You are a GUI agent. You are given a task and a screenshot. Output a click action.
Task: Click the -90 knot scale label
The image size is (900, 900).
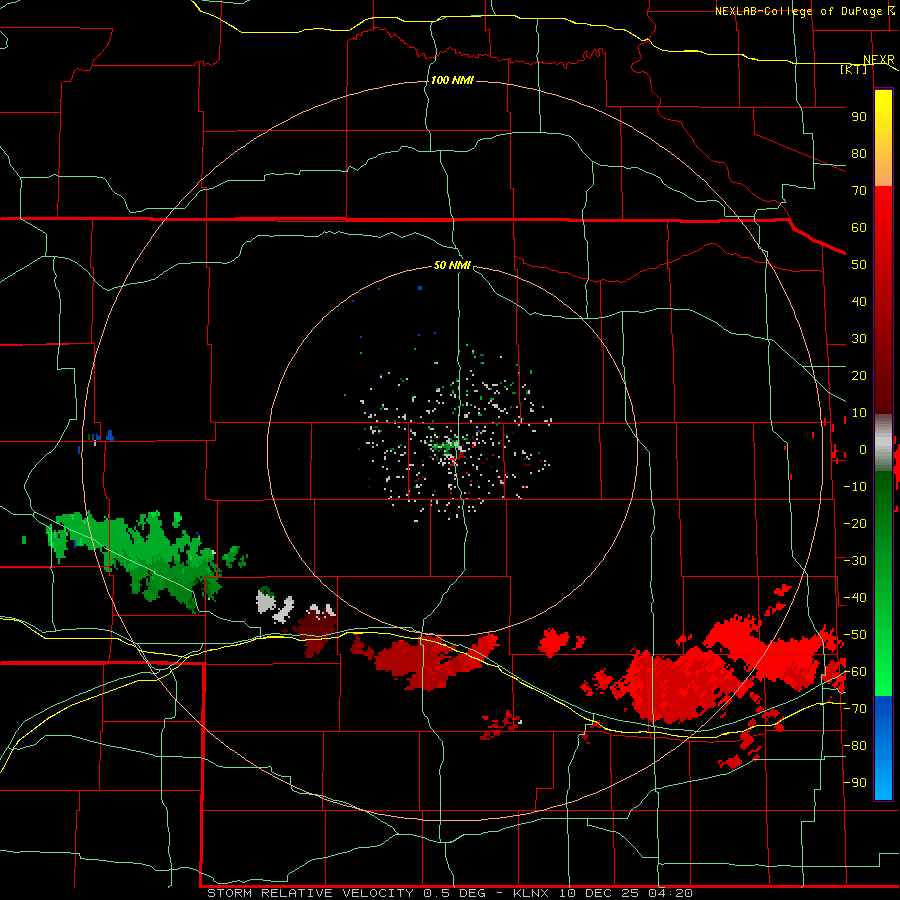click(x=855, y=783)
